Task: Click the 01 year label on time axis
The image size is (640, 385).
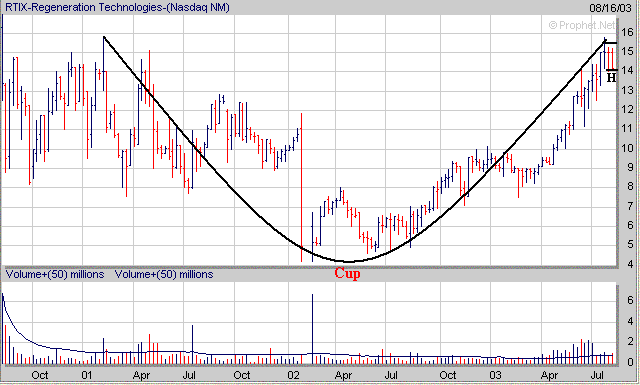Action: pyautogui.click(x=87, y=375)
